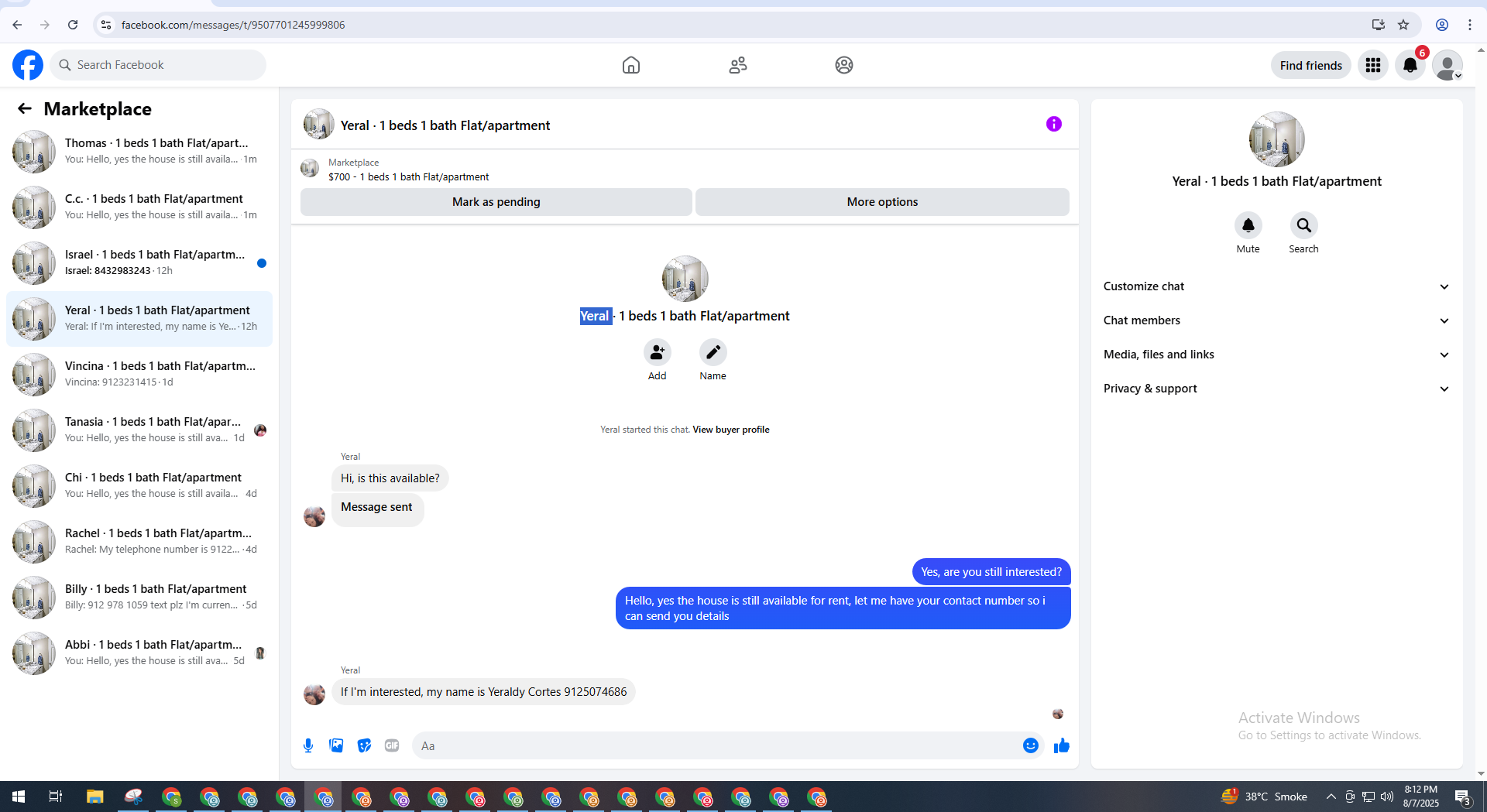Viewport: 1487px width, 812px height.
Task: Show hidden system tray icons
Action: (x=1331, y=797)
